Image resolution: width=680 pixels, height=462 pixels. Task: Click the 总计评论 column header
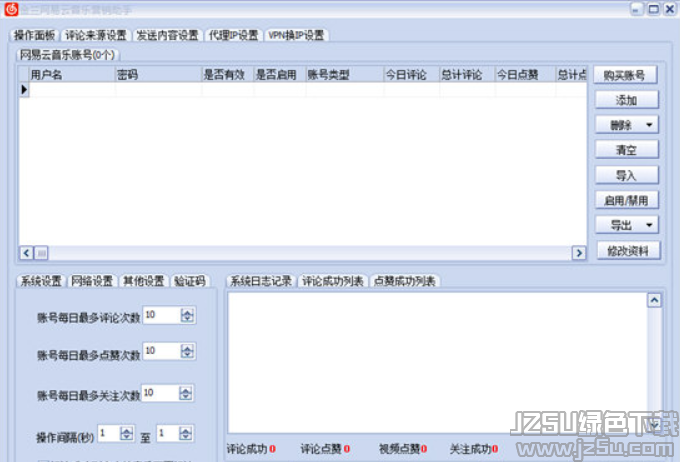pos(467,75)
